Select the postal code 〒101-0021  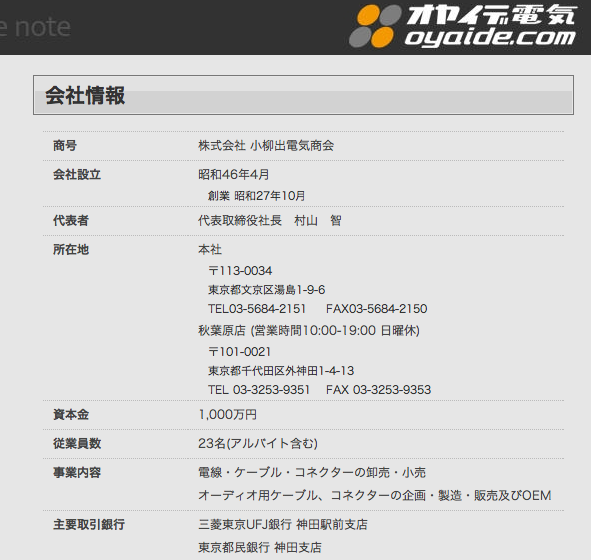pyautogui.click(x=239, y=352)
